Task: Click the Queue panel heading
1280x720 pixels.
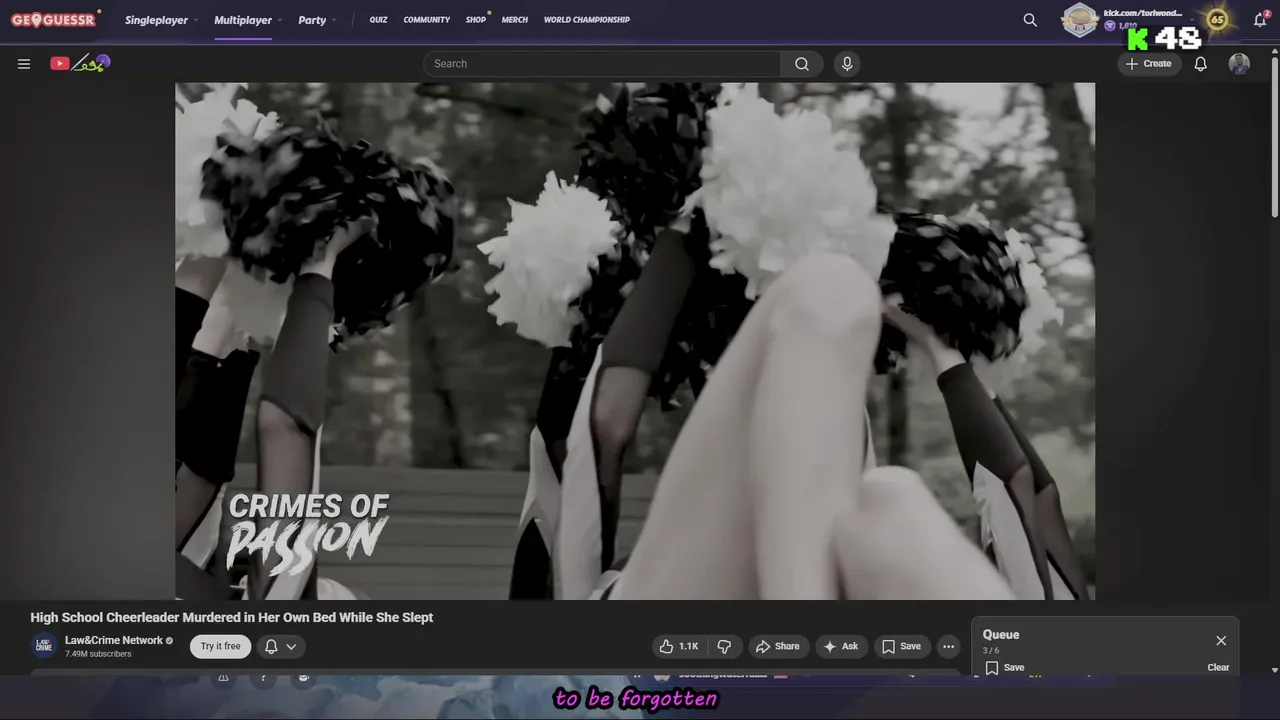Action: (1001, 634)
